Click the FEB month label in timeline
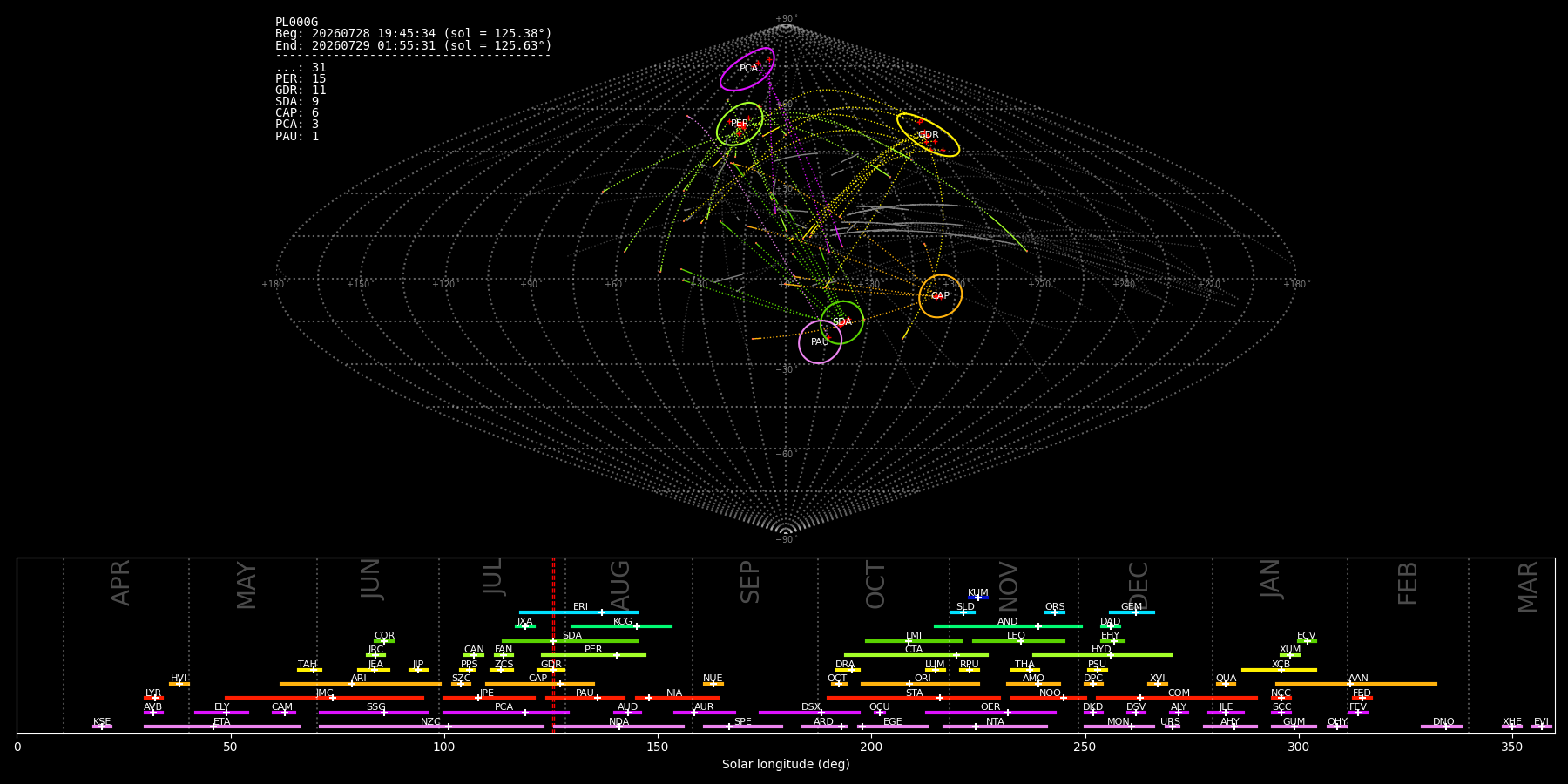 click(1408, 583)
